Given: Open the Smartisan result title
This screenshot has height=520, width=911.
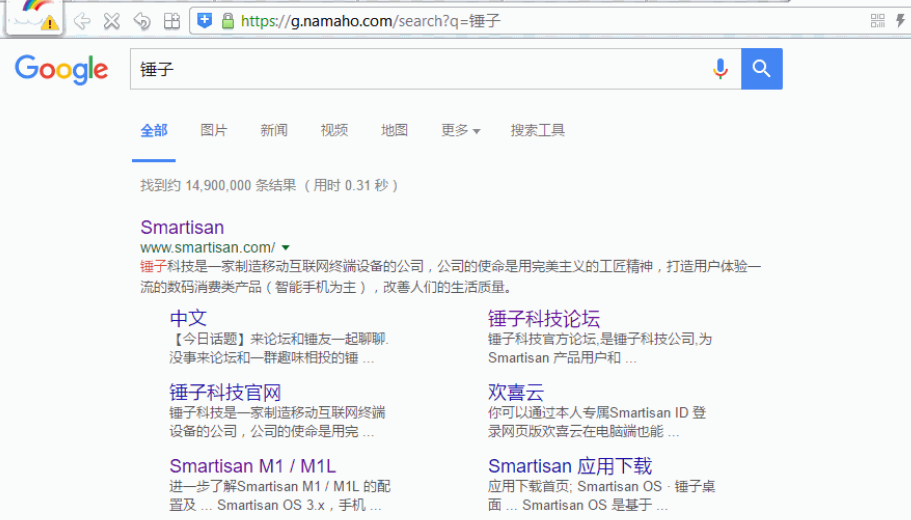Looking at the screenshot, I should 182,227.
